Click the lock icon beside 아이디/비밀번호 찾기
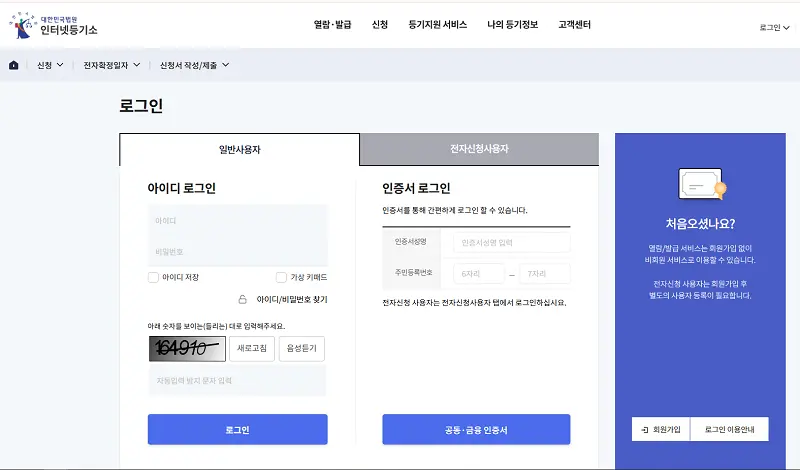This screenshot has height=470, width=800. (x=243, y=299)
